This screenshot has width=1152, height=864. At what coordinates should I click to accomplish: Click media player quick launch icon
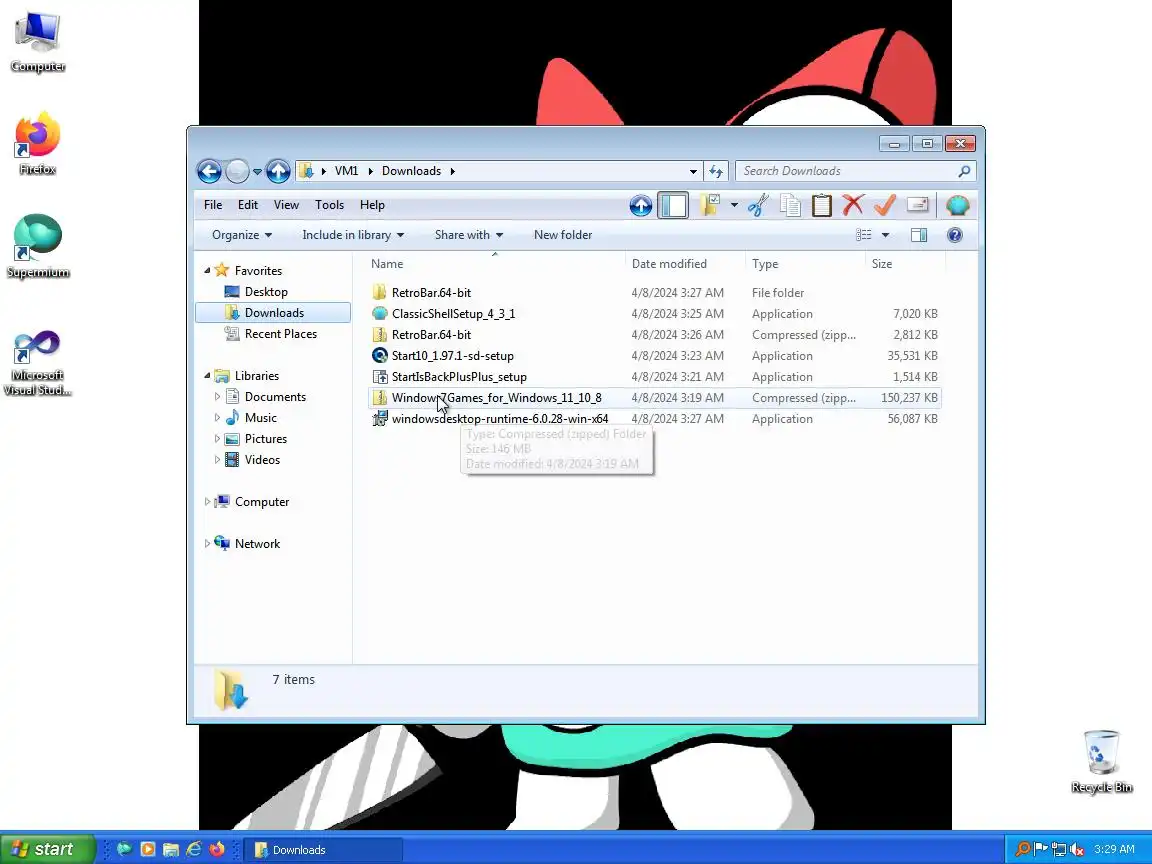pos(148,849)
